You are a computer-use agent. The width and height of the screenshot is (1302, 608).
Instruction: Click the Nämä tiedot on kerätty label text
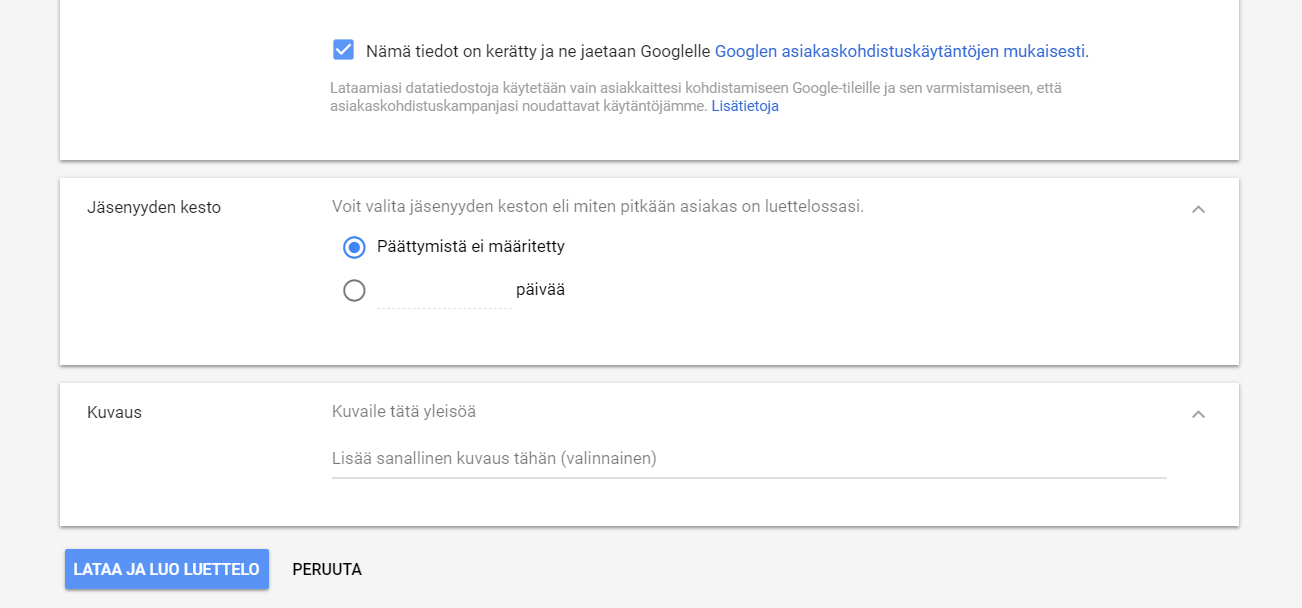(x=538, y=51)
